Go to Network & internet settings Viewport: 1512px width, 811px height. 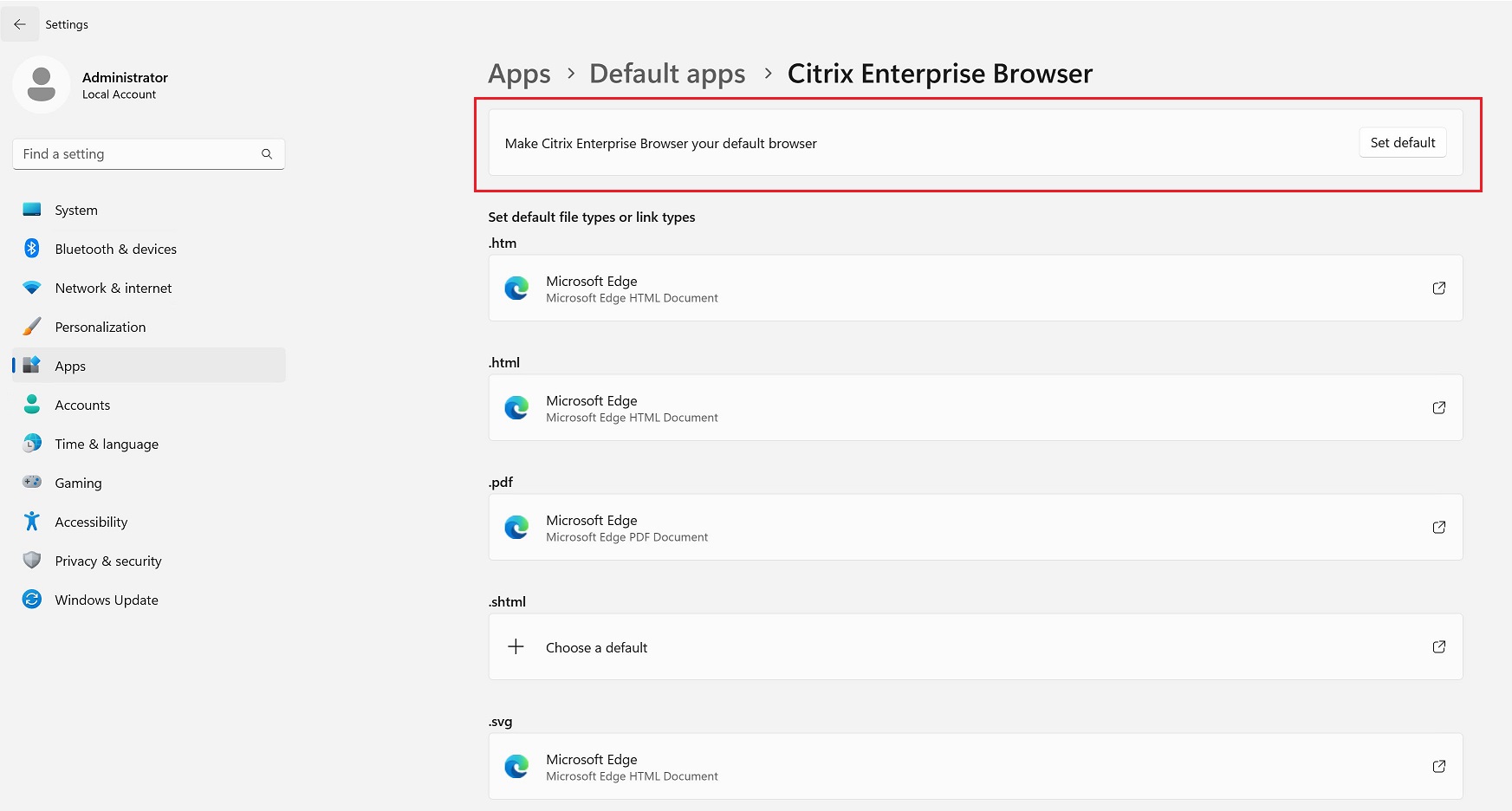tap(149, 288)
